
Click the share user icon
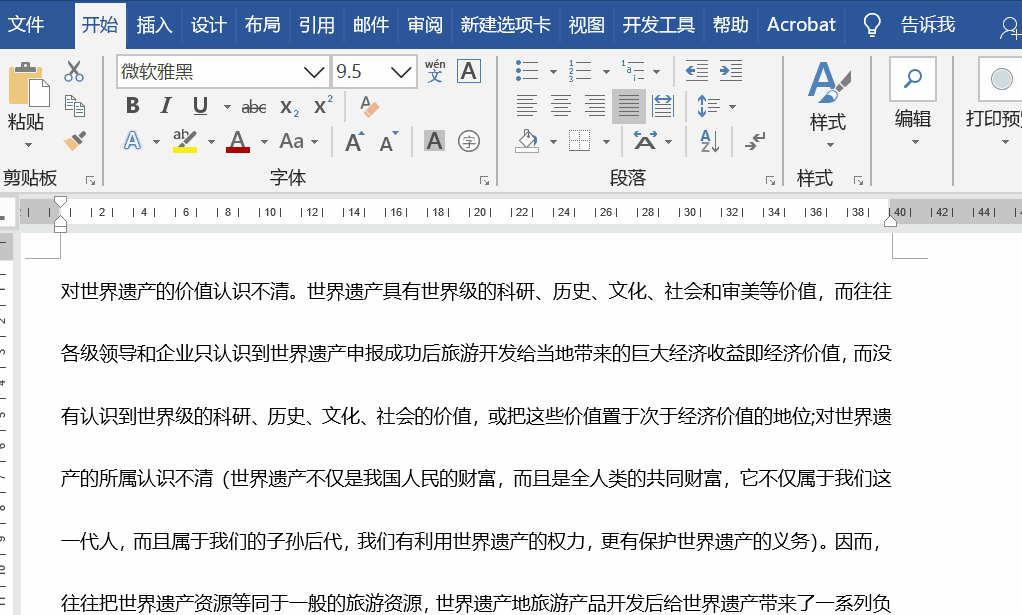[x=1010, y=27]
